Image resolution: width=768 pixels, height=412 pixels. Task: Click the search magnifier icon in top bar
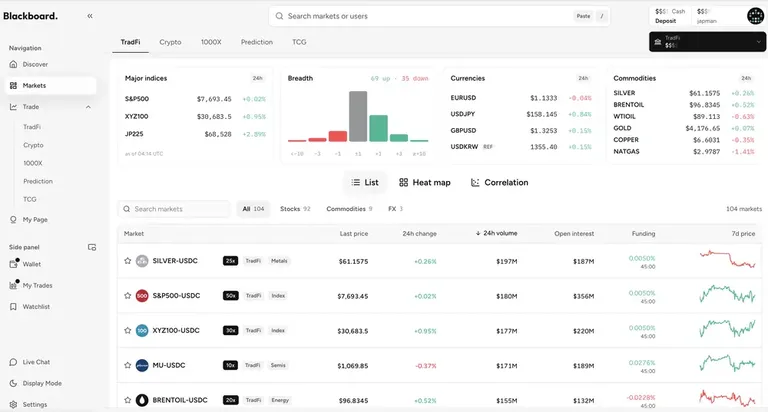point(279,16)
